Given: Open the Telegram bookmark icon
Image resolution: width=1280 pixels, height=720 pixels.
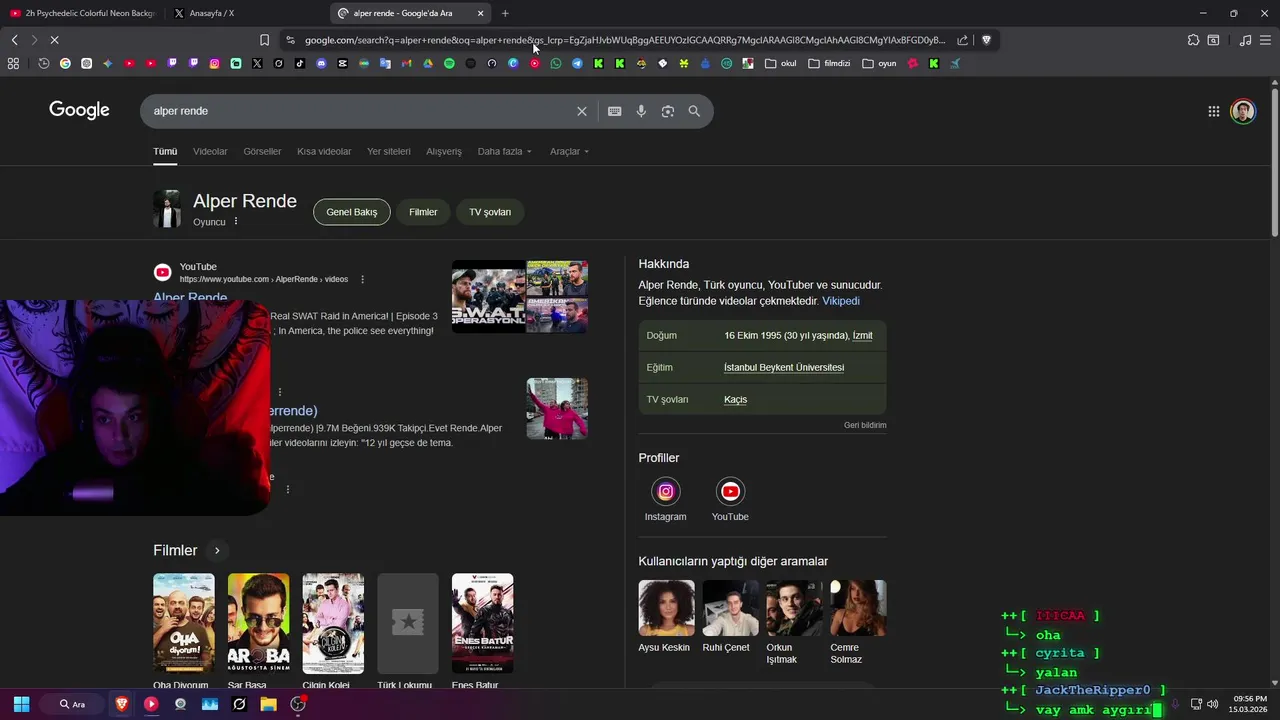Looking at the screenshot, I should click(577, 63).
